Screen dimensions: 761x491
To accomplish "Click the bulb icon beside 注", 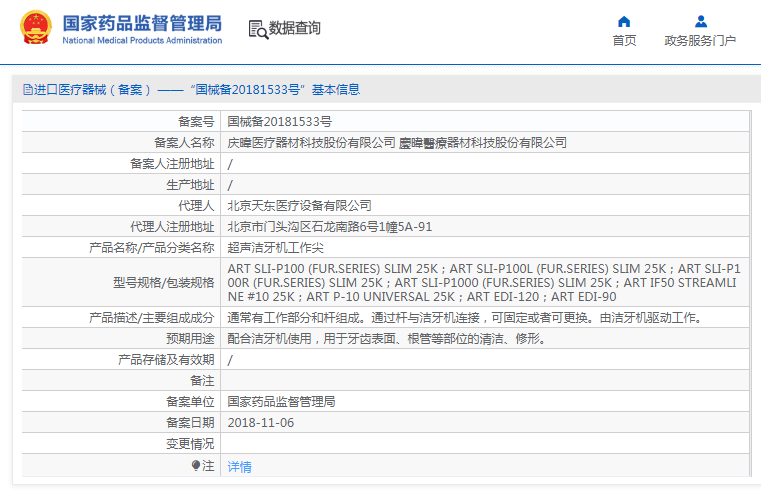I will tap(196, 466).
